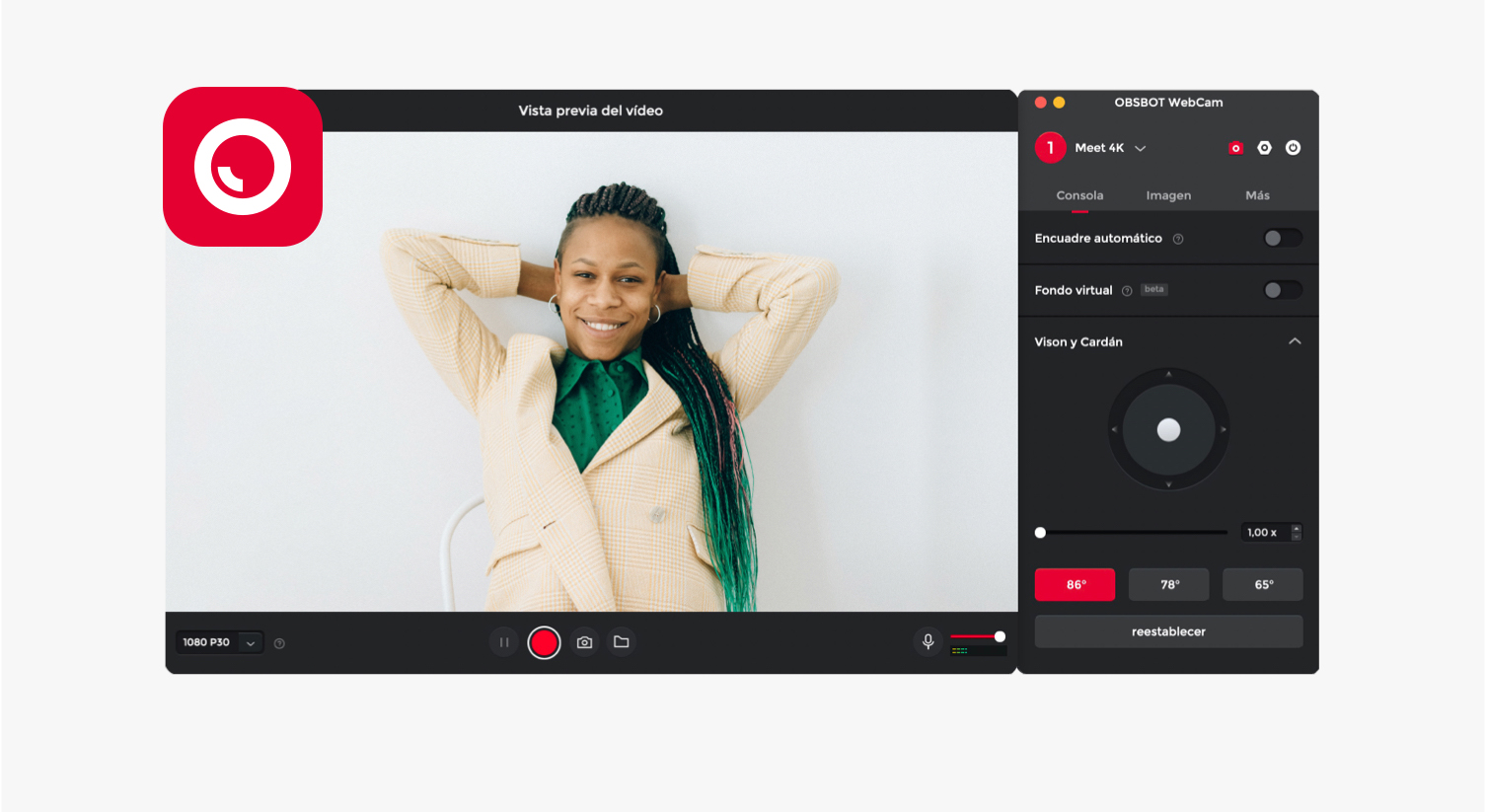Open the 1080 P30 resolution dropdown
Screen dimensions: 1486x812
tap(219, 642)
